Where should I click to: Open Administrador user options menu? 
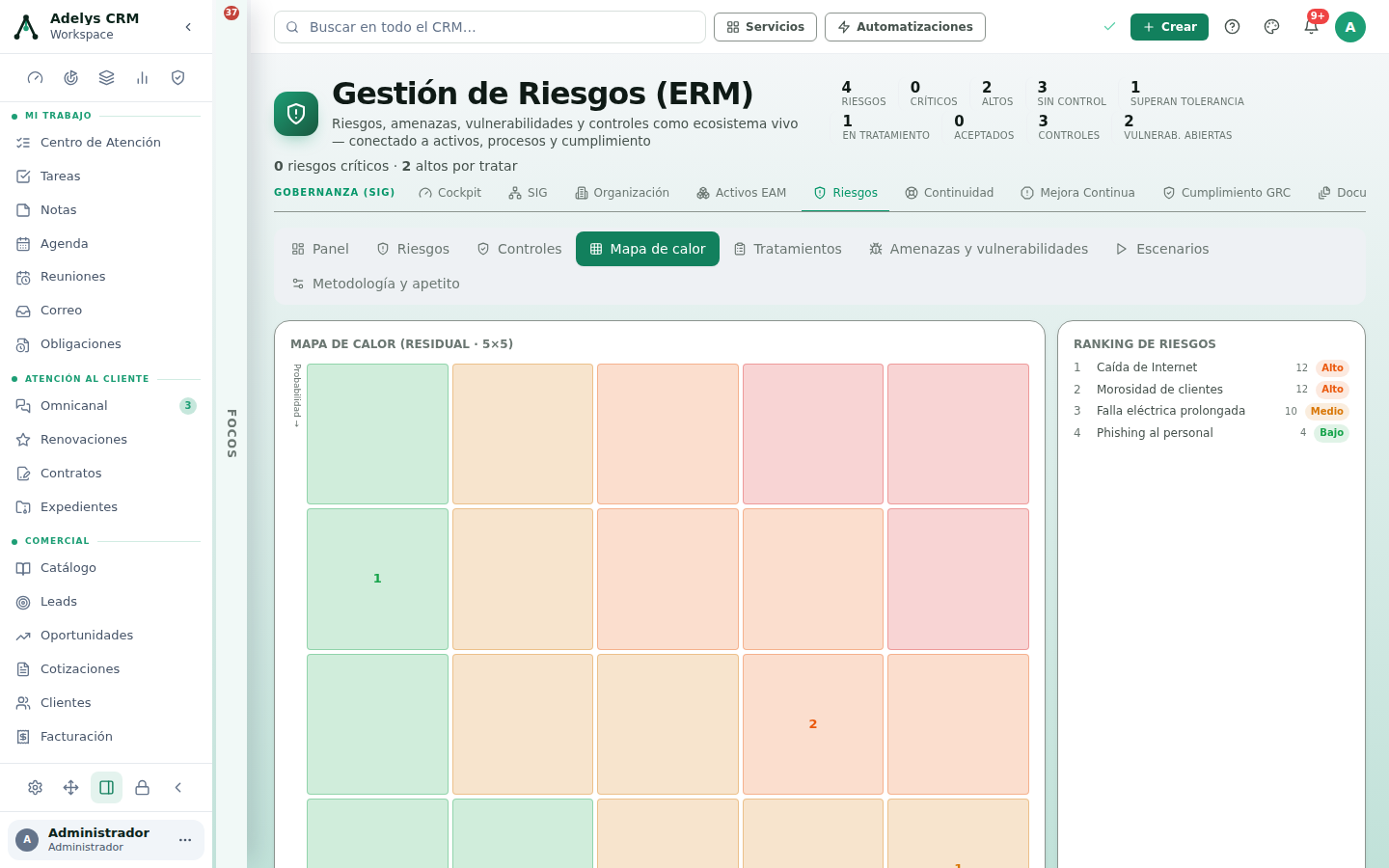click(185, 840)
